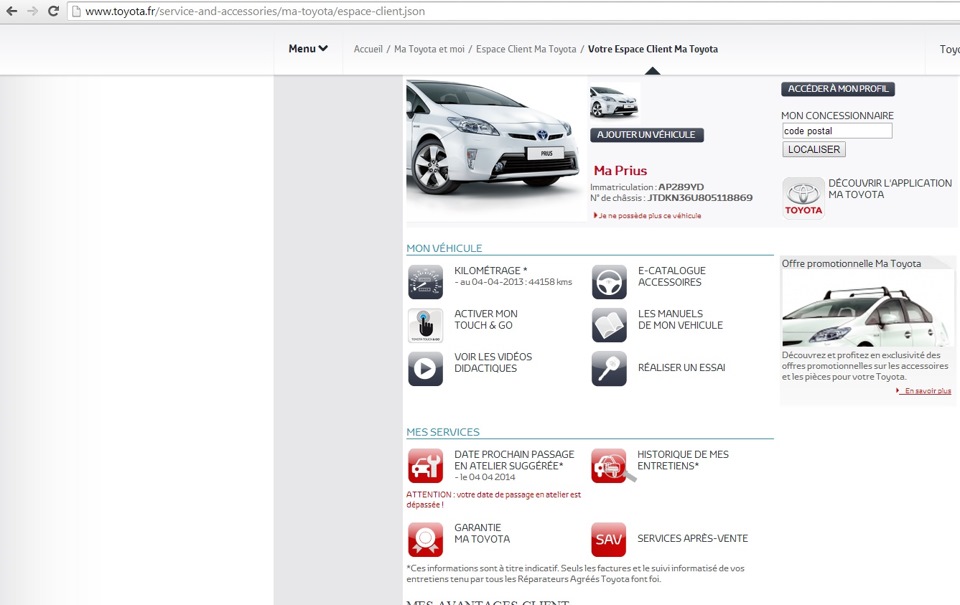
Task: Click the browser forward arrow
Action: [x=32, y=11]
